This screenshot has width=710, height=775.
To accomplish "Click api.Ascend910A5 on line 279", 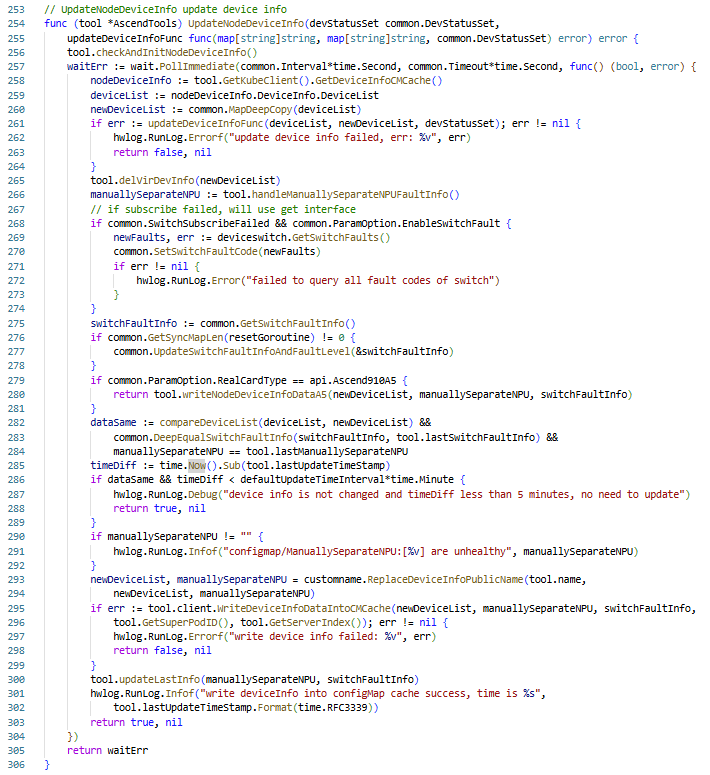I will click(x=353, y=381).
